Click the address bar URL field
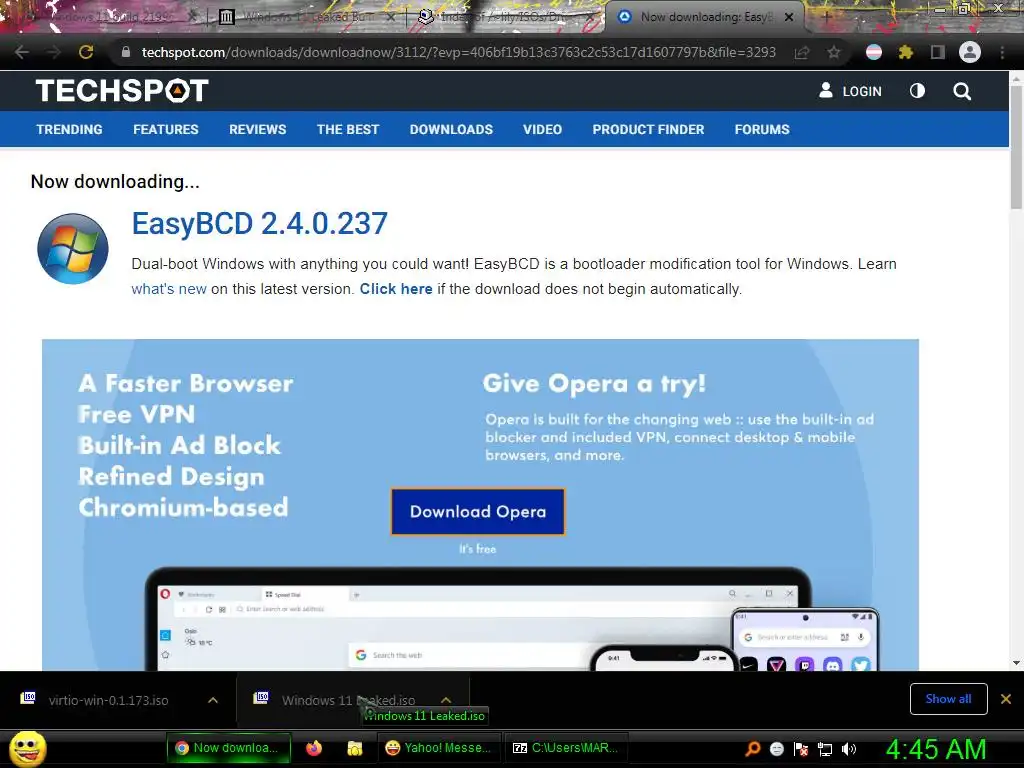The width and height of the screenshot is (1024, 768). coord(458,52)
